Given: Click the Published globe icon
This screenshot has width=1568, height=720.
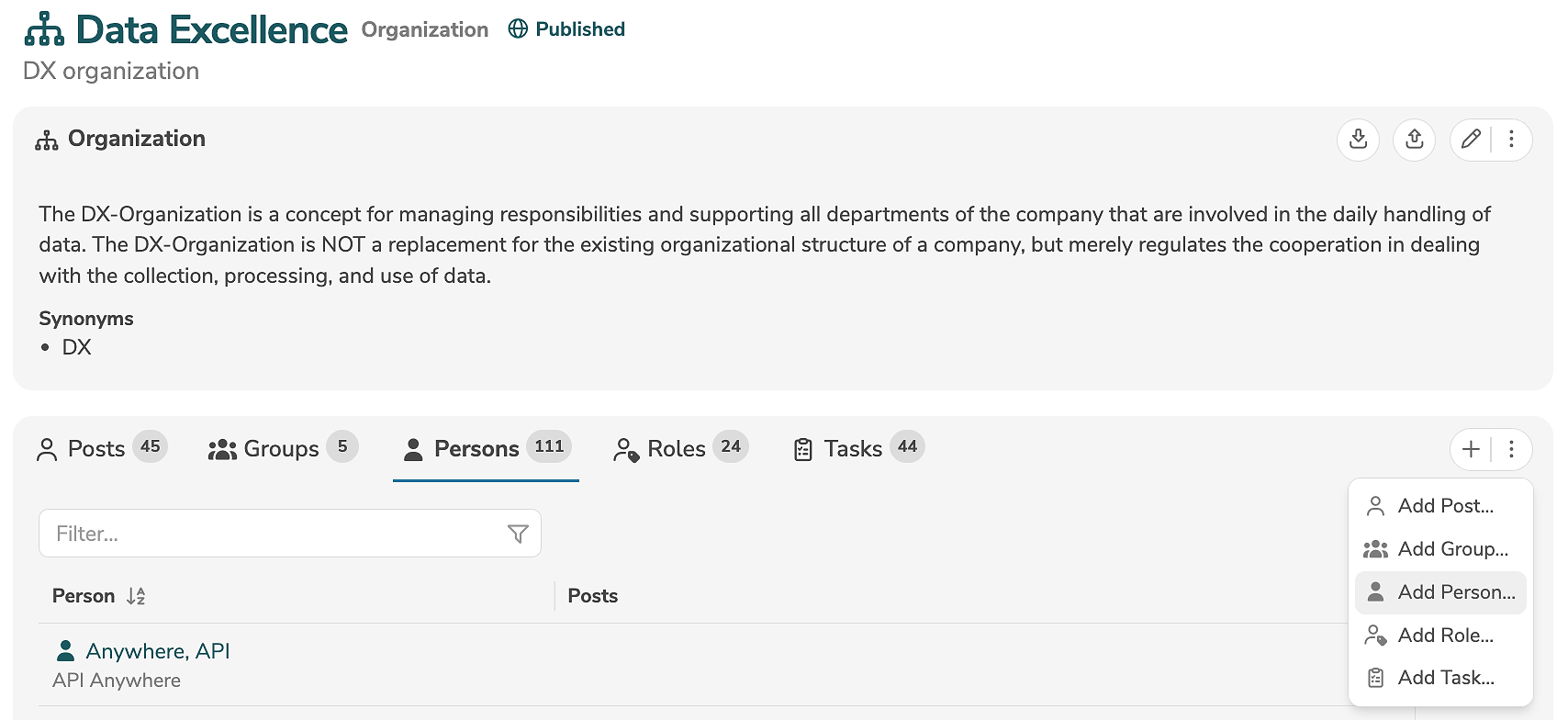Looking at the screenshot, I should click(518, 29).
